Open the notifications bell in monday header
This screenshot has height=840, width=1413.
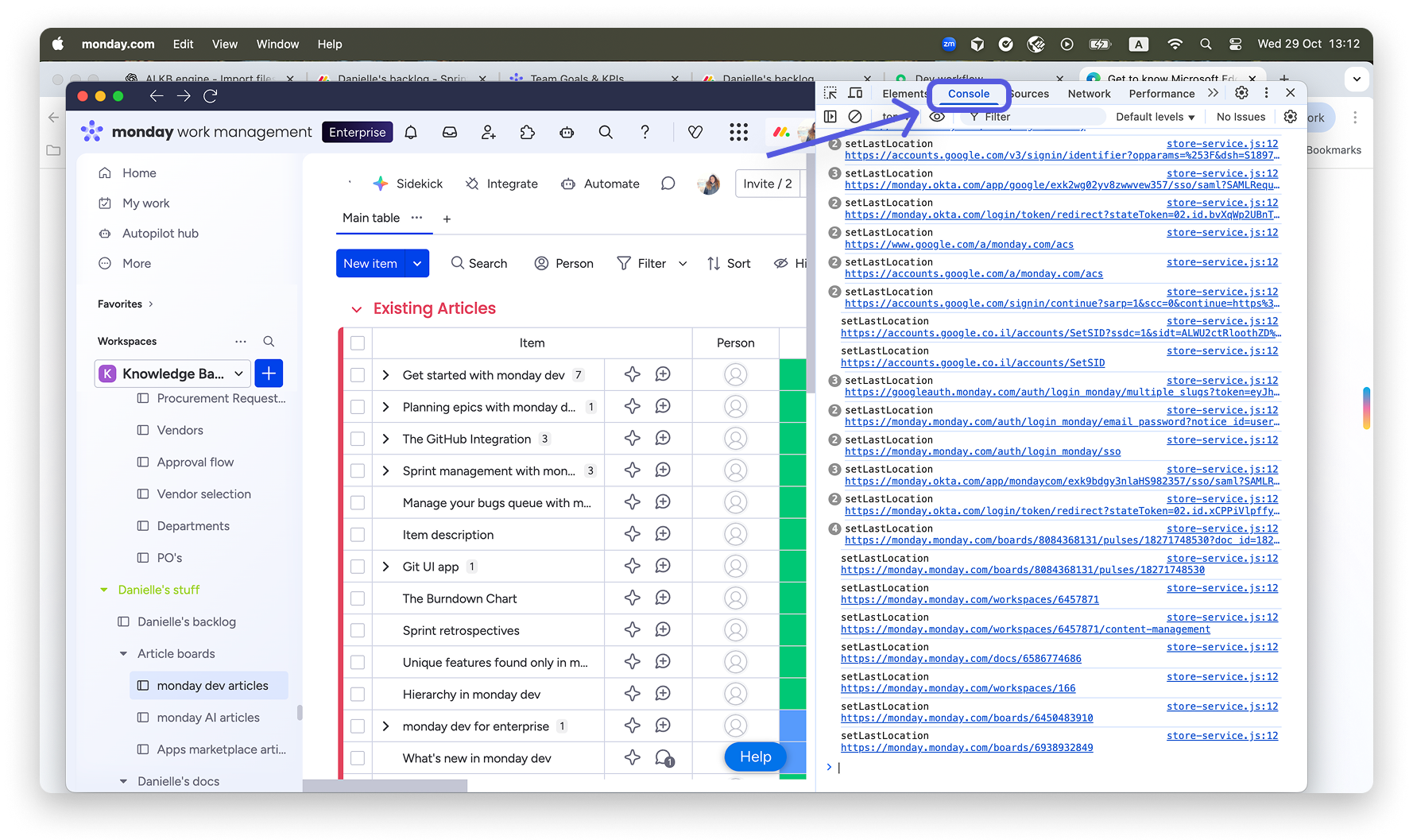[x=411, y=132]
